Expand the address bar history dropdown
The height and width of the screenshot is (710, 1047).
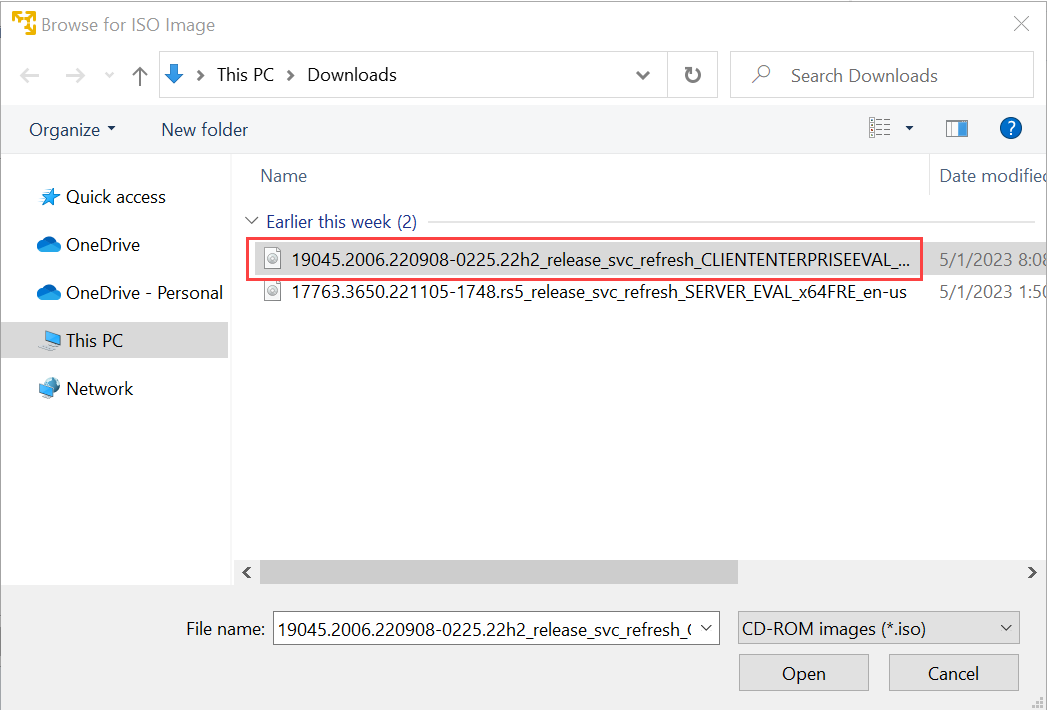pos(642,75)
